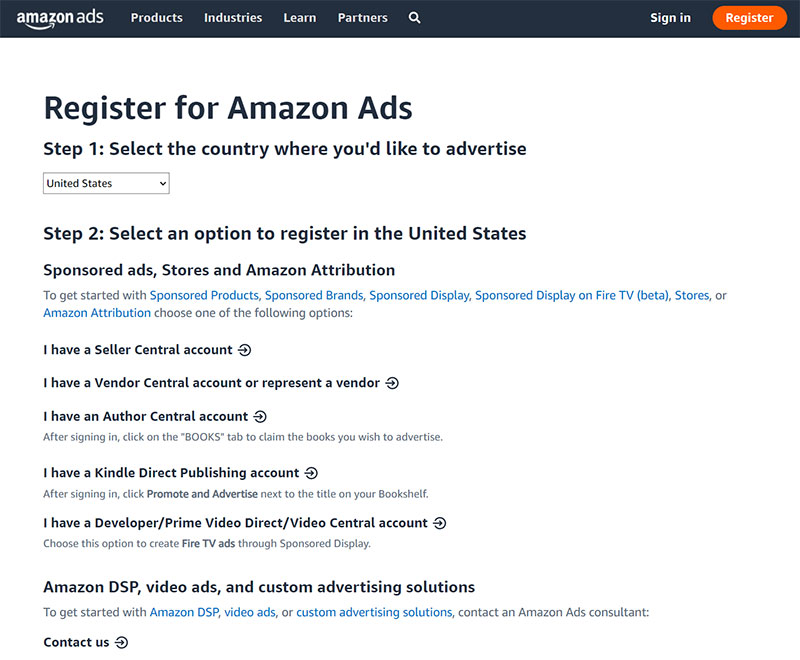Open the custom advertising solutions link
The width and height of the screenshot is (800, 660).
tap(374, 612)
